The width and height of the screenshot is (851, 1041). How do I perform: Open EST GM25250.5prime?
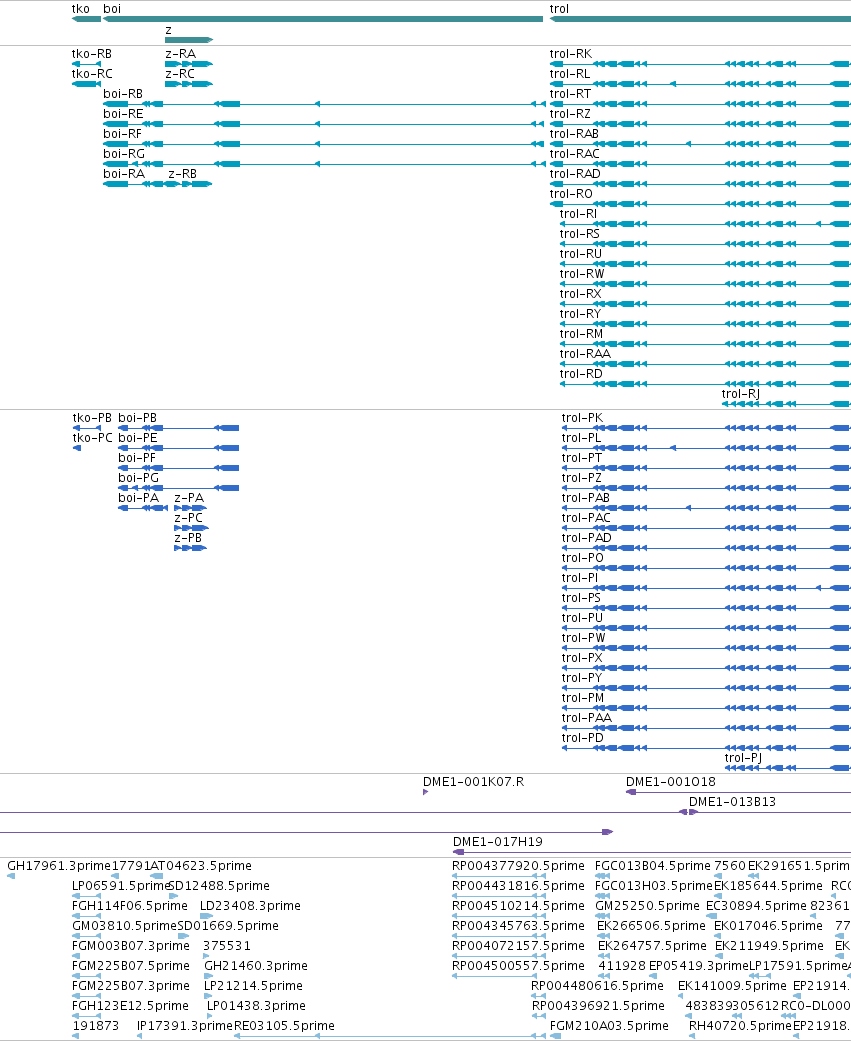(x=647, y=906)
